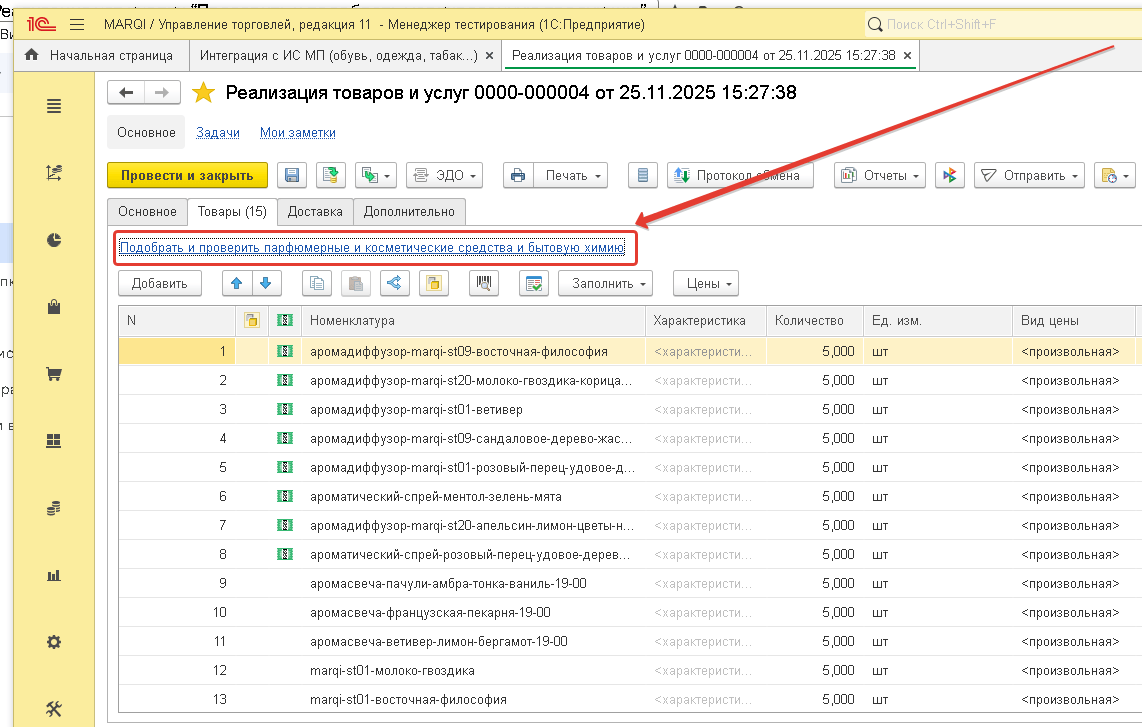Open the Отчеты dropdown menu
Screen dimensions: 1142x727
click(x=880, y=175)
